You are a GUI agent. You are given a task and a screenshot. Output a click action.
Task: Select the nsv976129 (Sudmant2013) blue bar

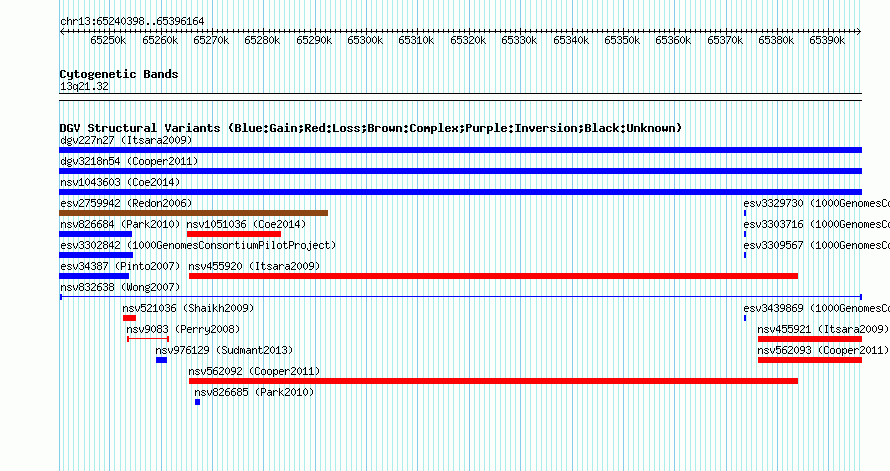pos(162,360)
